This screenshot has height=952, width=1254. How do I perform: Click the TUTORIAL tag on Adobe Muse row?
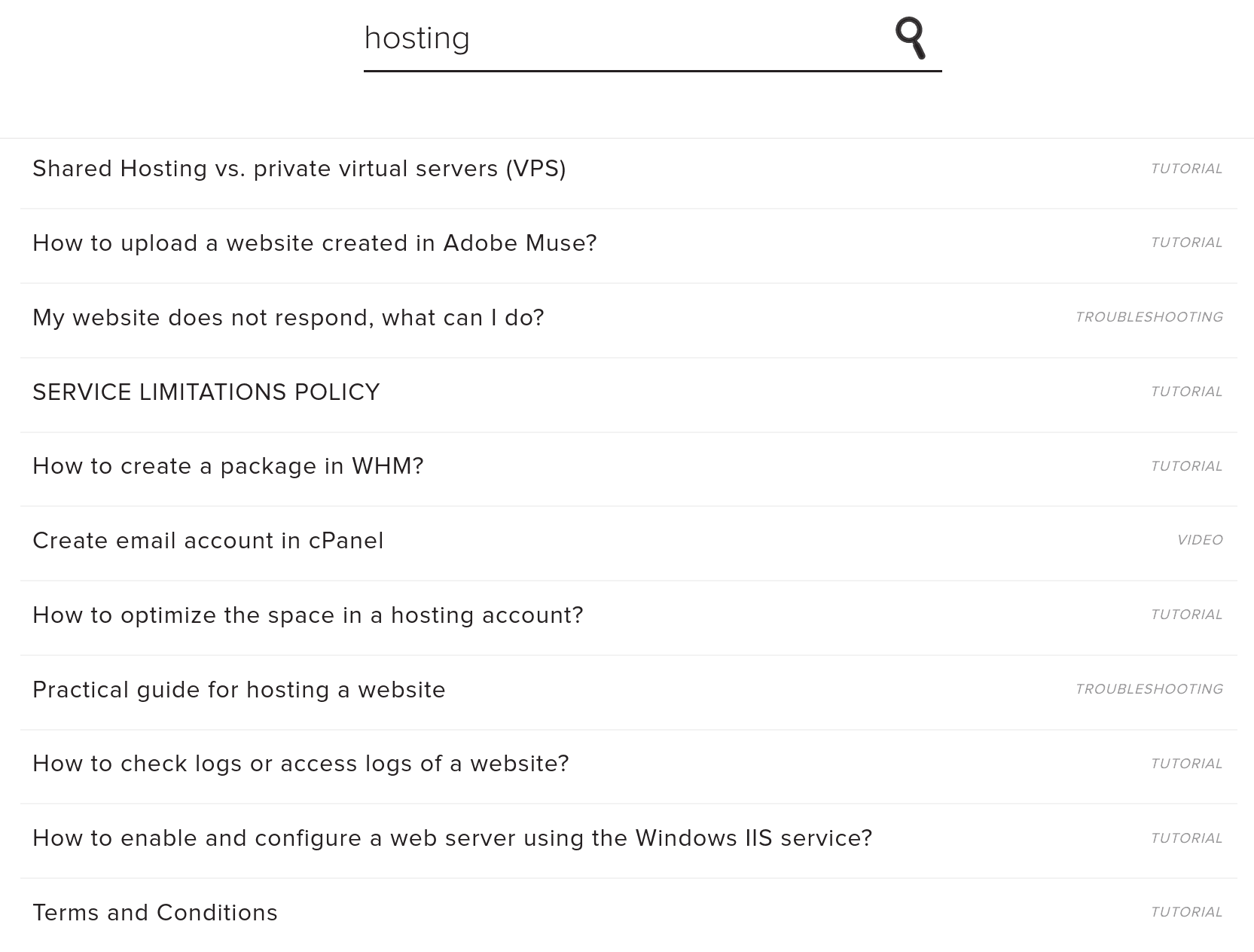(1186, 243)
